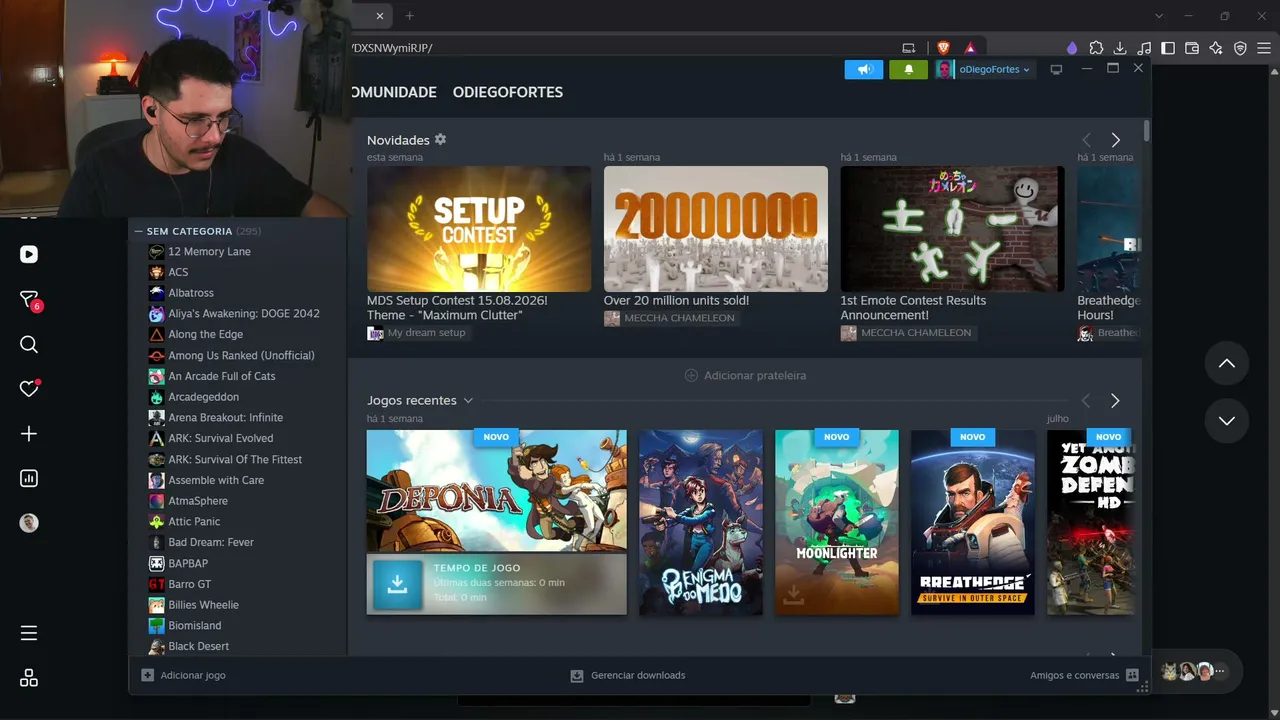The height and width of the screenshot is (720, 1280).
Task: Open 'Over 20 million units sold!' headline
Action: 676,300
